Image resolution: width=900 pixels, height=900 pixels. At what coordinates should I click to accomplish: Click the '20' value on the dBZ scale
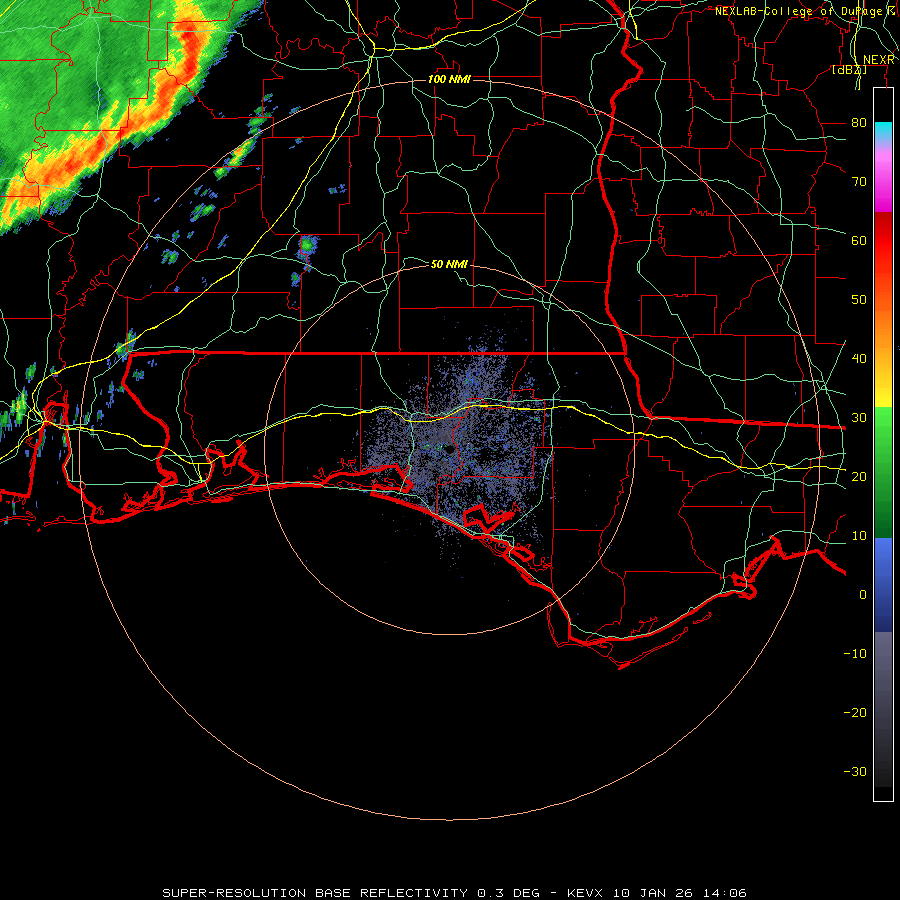pyautogui.click(x=859, y=476)
